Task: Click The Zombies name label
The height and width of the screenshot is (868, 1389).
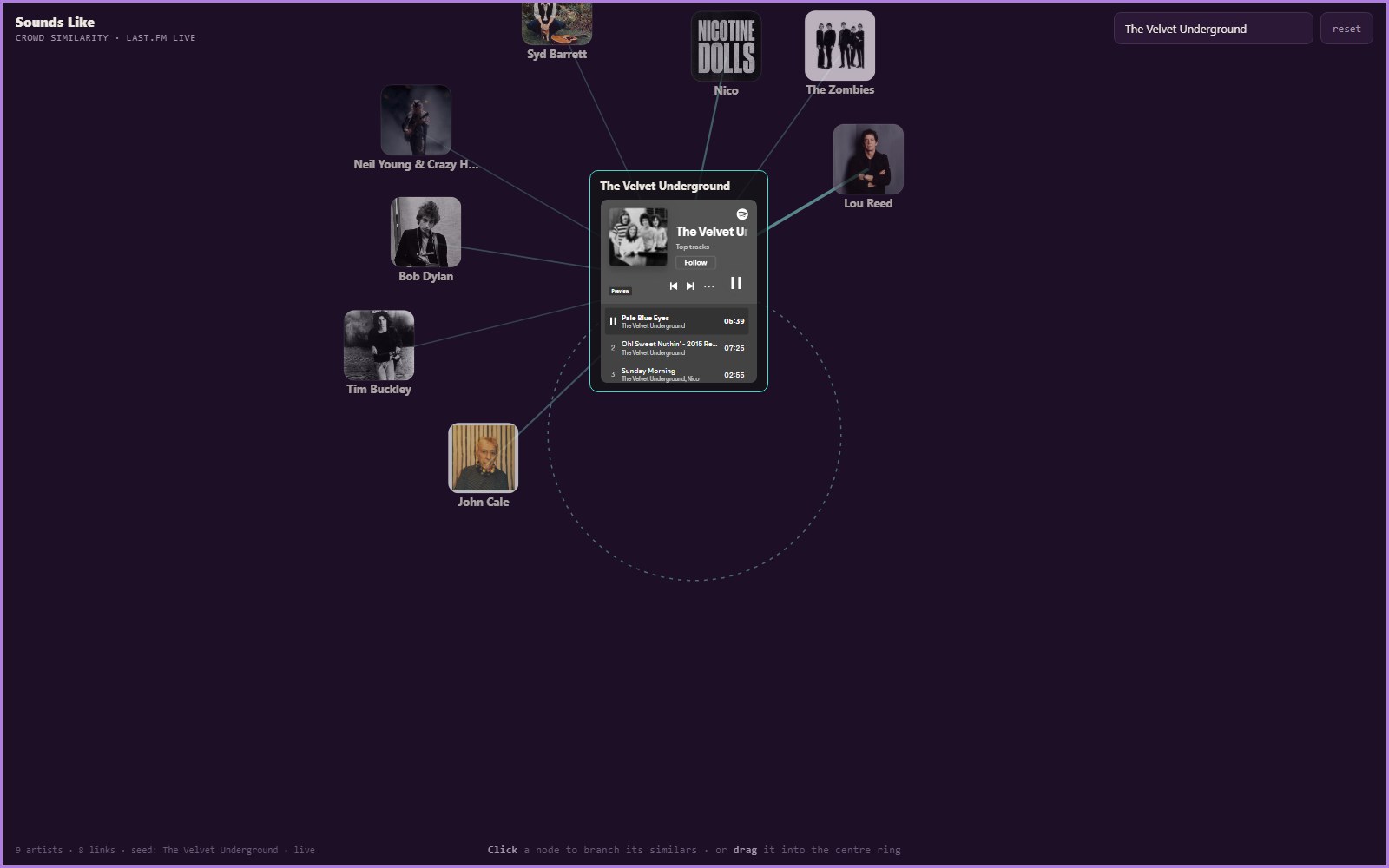Action: coord(839,89)
